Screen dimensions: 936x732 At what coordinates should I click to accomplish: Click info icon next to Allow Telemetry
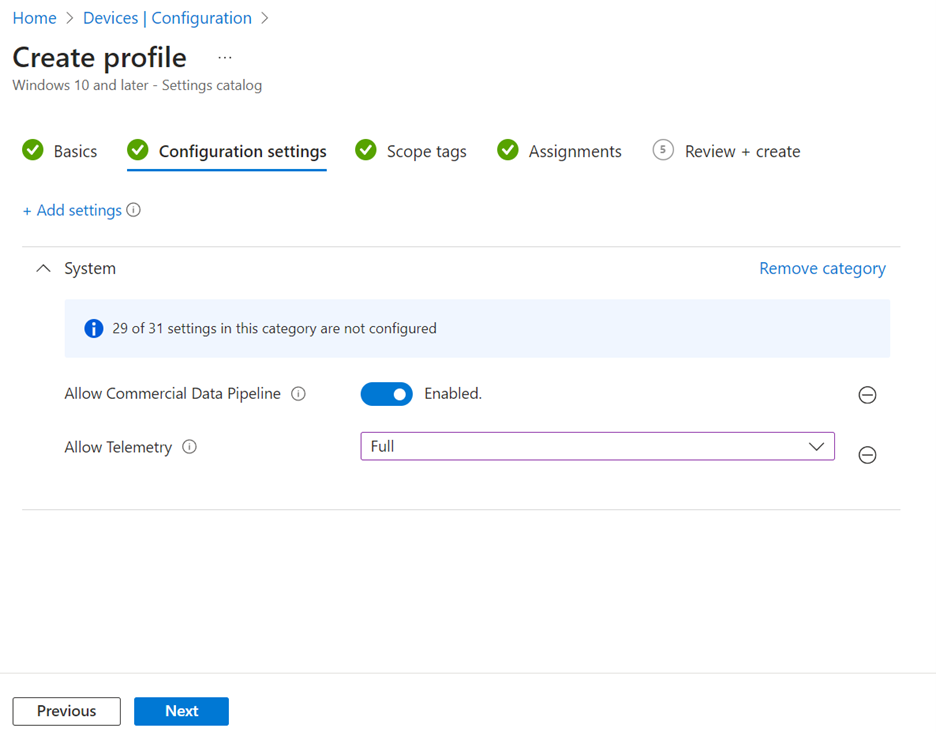pyautogui.click(x=189, y=447)
